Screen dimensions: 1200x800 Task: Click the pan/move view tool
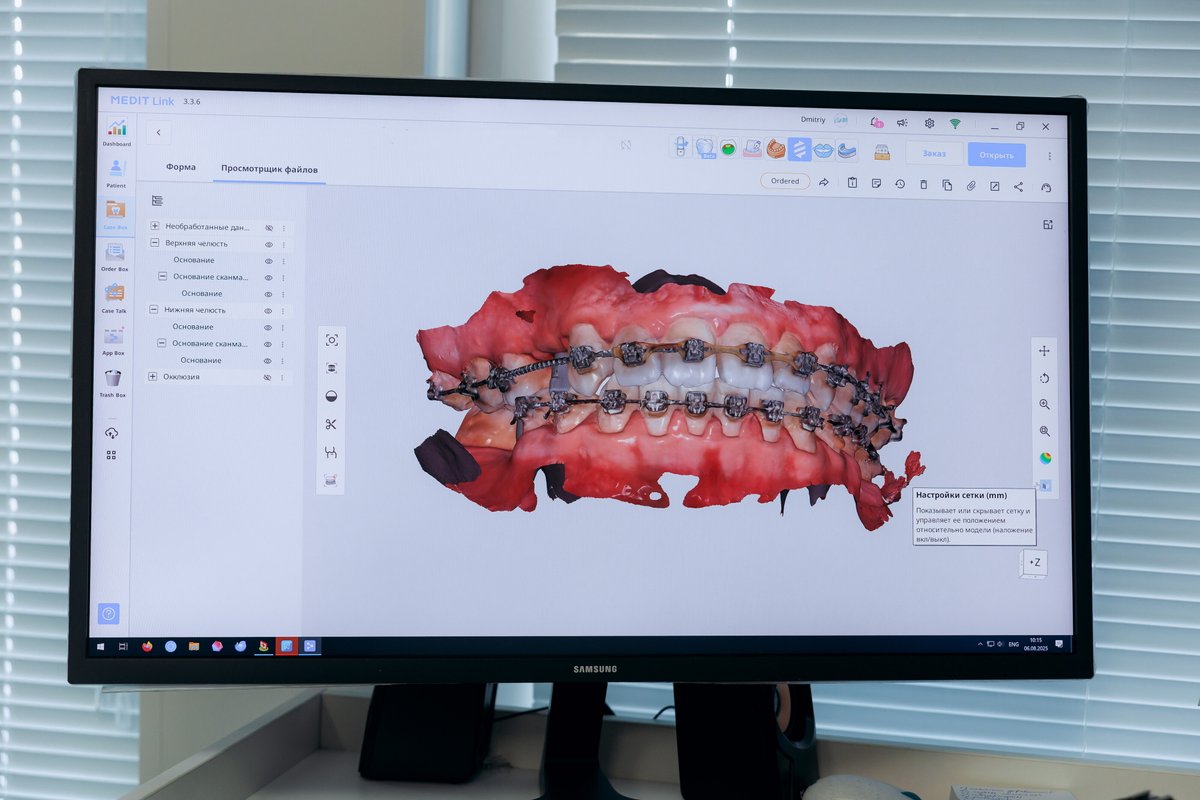tap(1044, 351)
